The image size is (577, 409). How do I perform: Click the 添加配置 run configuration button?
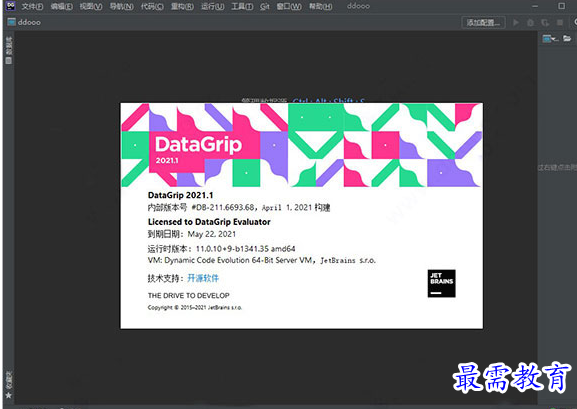[483, 22]
